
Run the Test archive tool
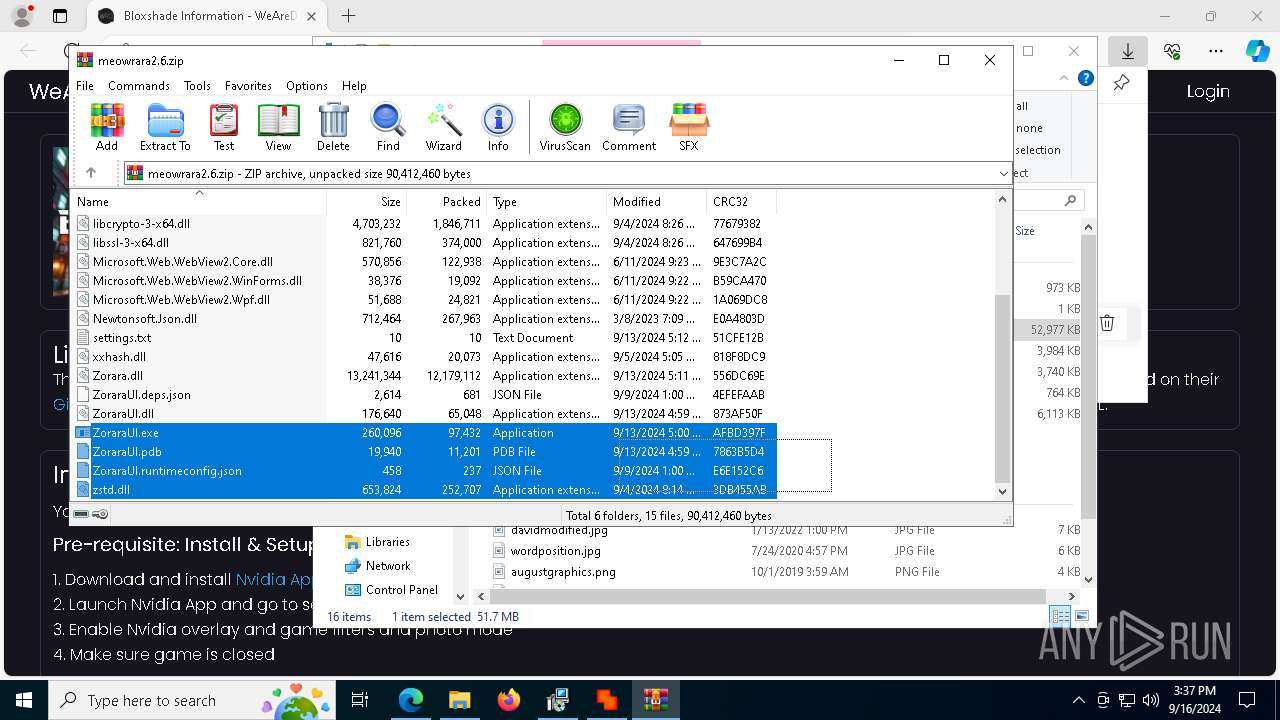point(224,127)
